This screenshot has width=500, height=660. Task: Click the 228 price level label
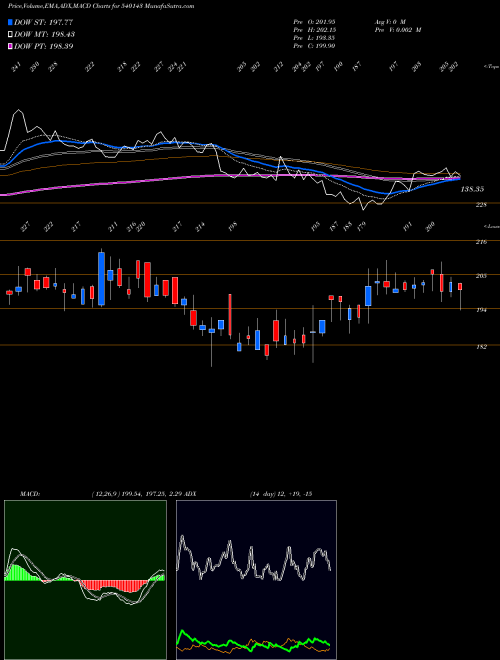point(481,205)
